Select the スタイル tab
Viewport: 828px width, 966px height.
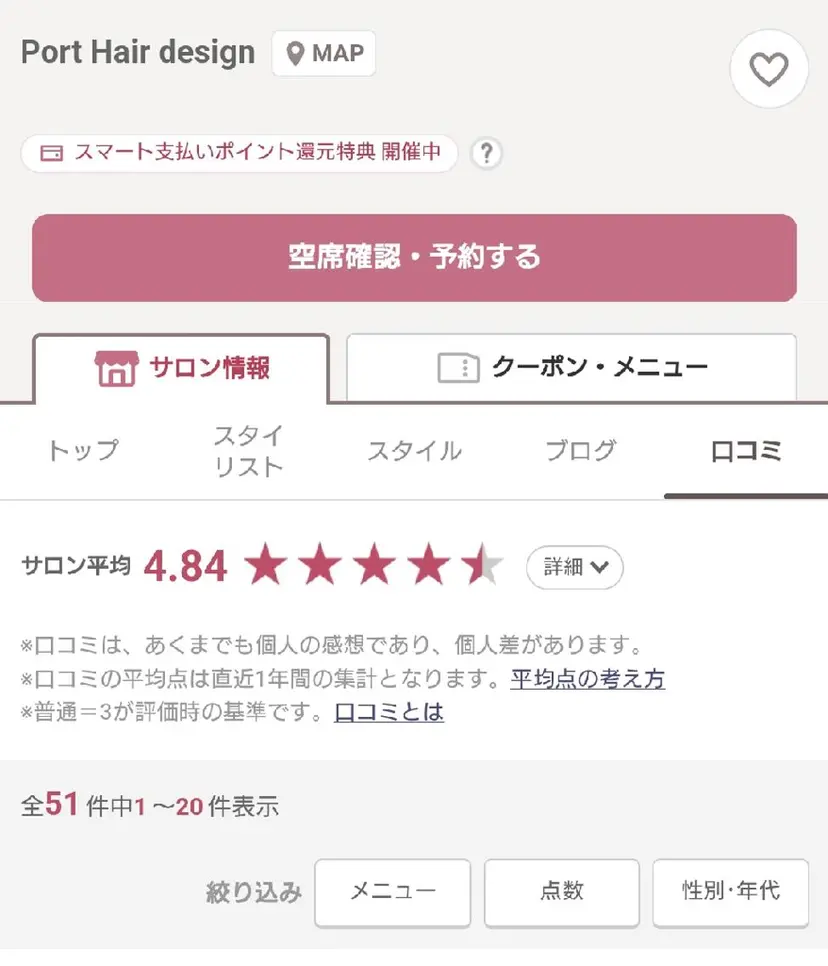tap(414, 450)
